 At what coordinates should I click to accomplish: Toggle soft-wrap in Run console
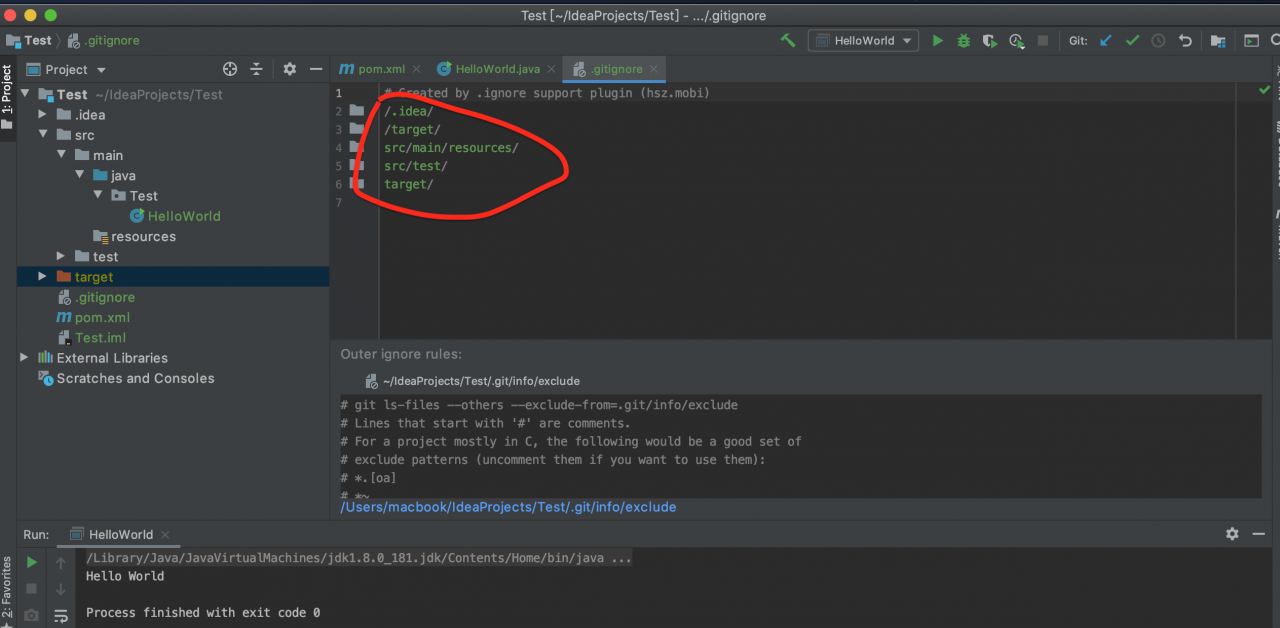point(61,615)
